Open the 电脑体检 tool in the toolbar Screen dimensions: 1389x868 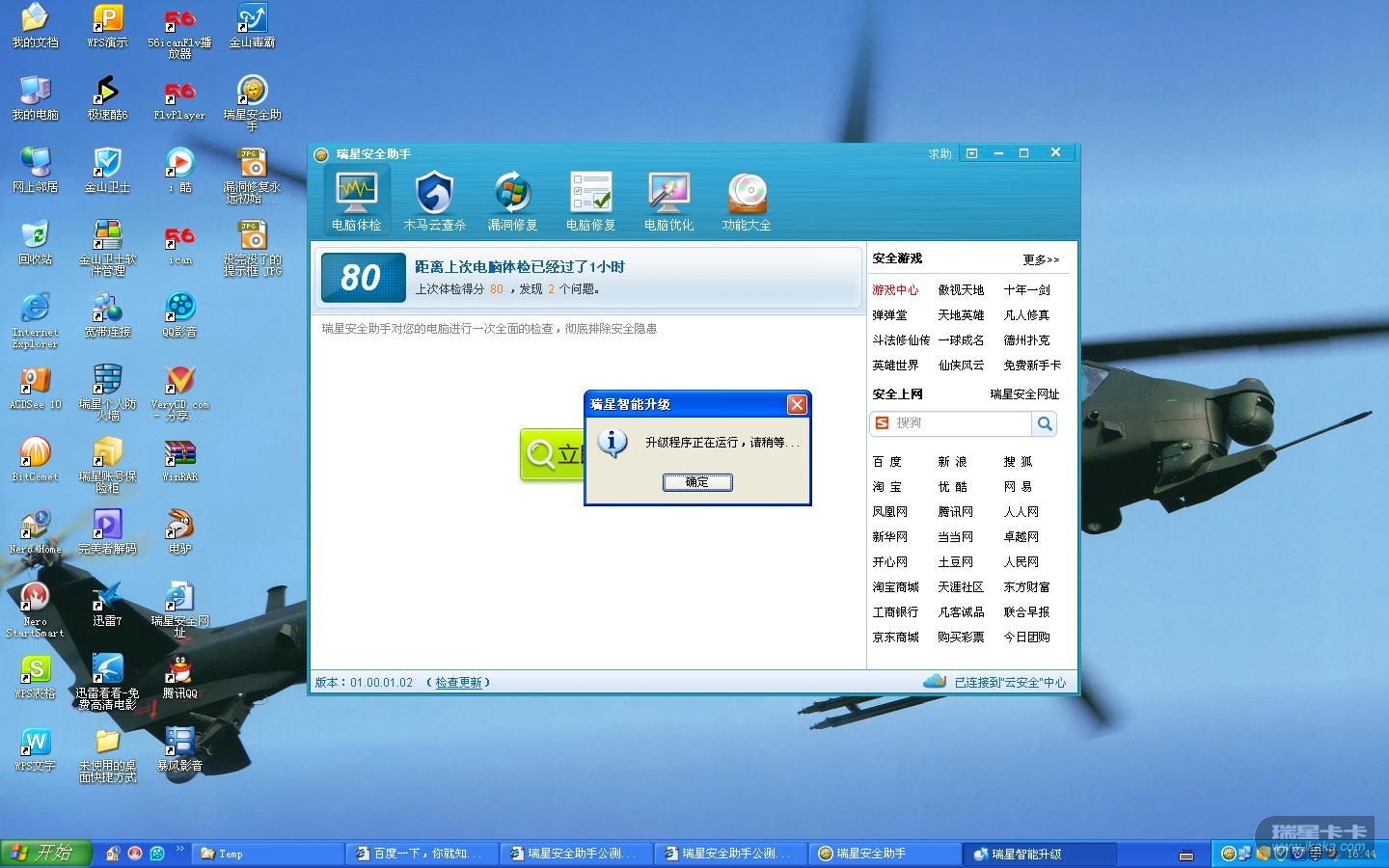tap(356, 201)
